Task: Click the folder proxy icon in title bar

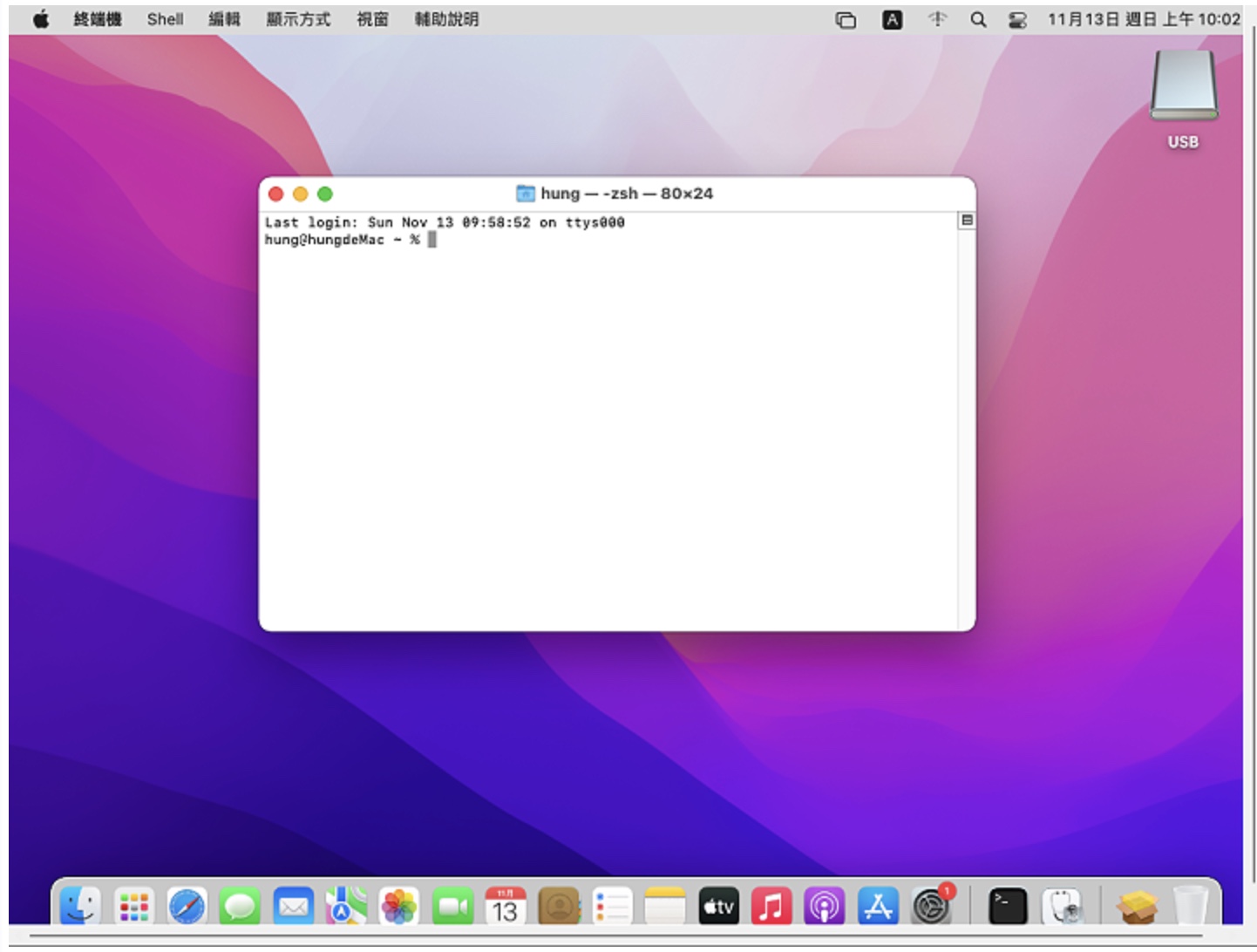Action: 526,194
